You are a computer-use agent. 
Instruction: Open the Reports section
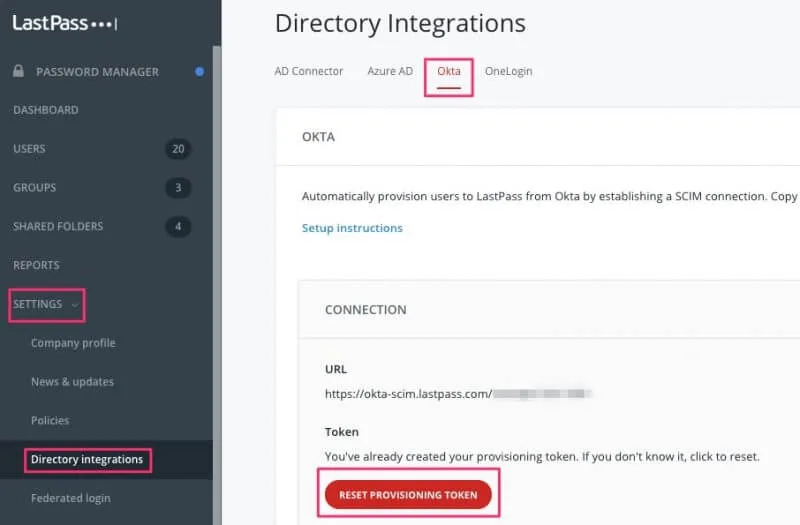point(36,265)
